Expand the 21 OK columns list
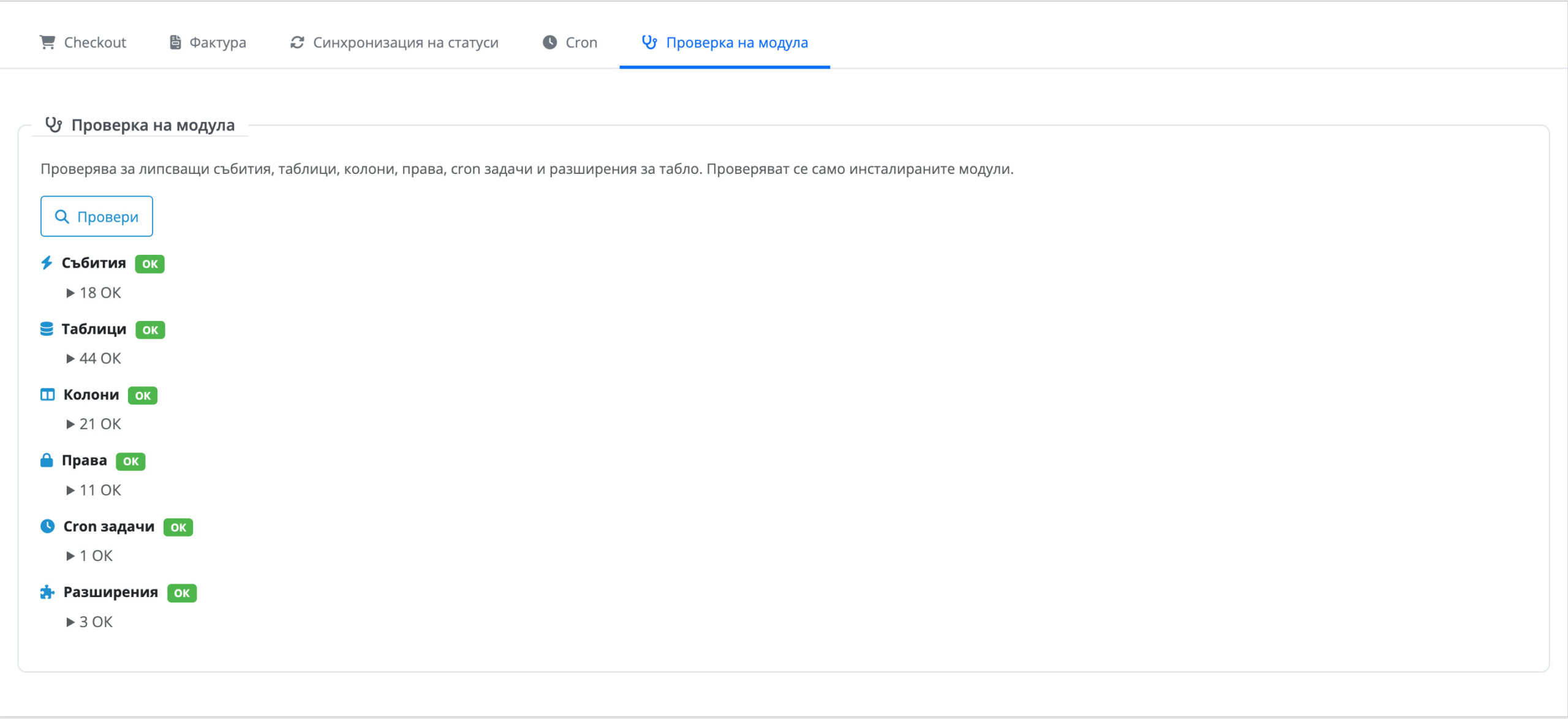 point(94,424)
